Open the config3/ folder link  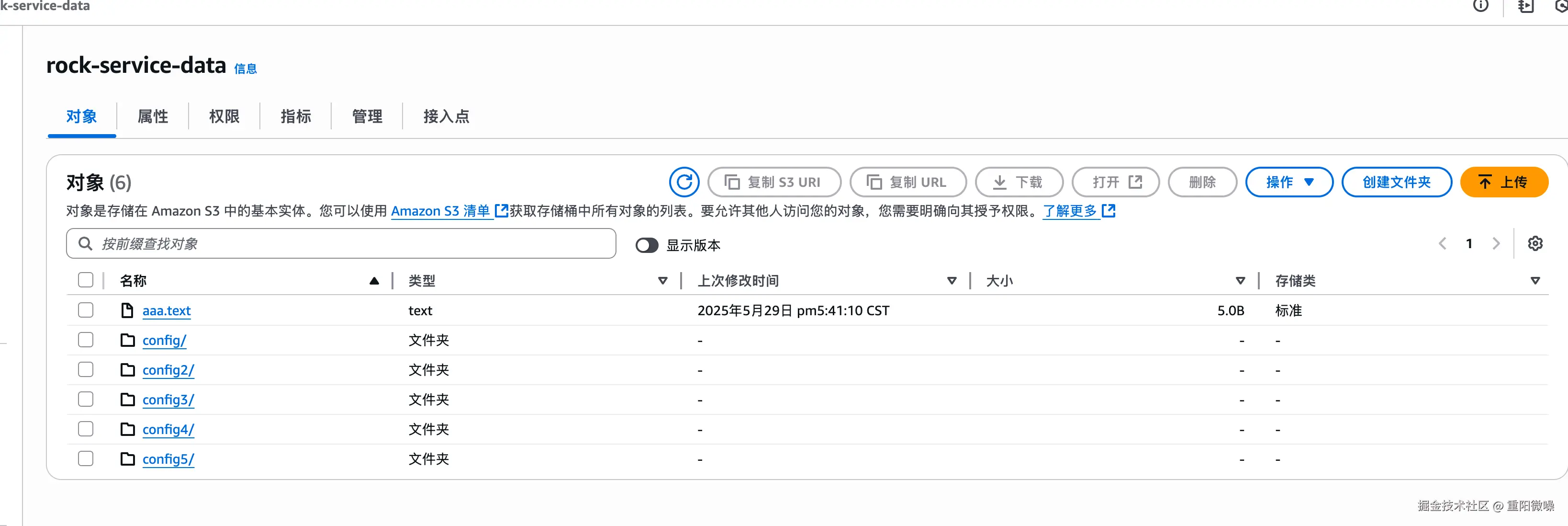168,400
